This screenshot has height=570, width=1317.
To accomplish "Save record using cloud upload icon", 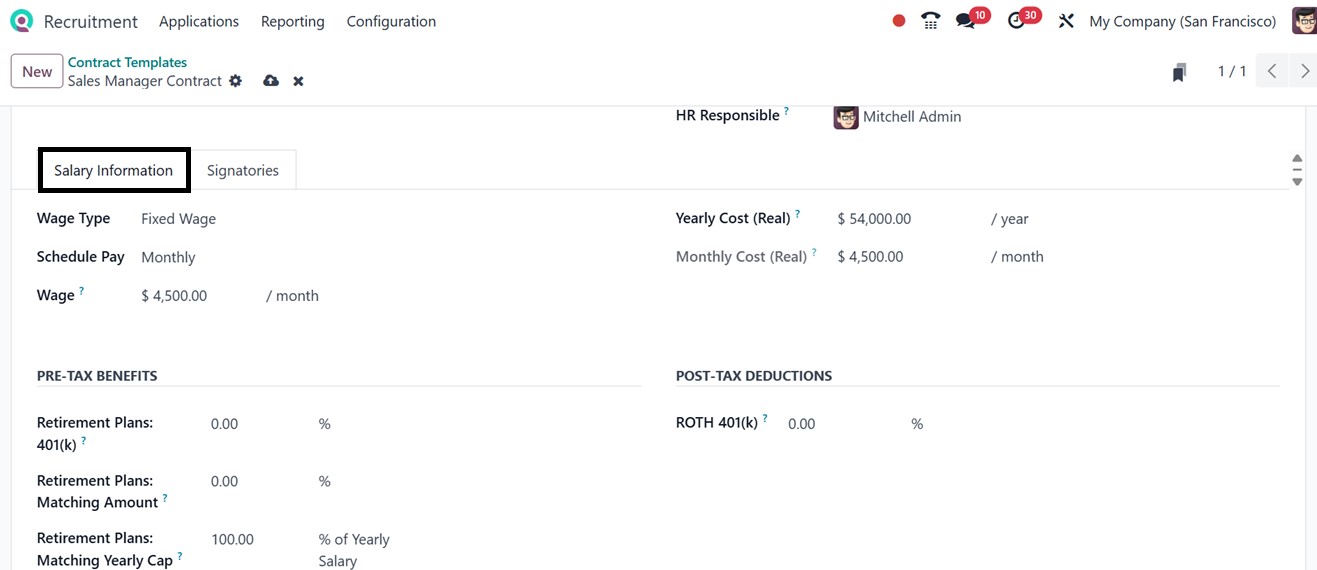I will point(271,81).
